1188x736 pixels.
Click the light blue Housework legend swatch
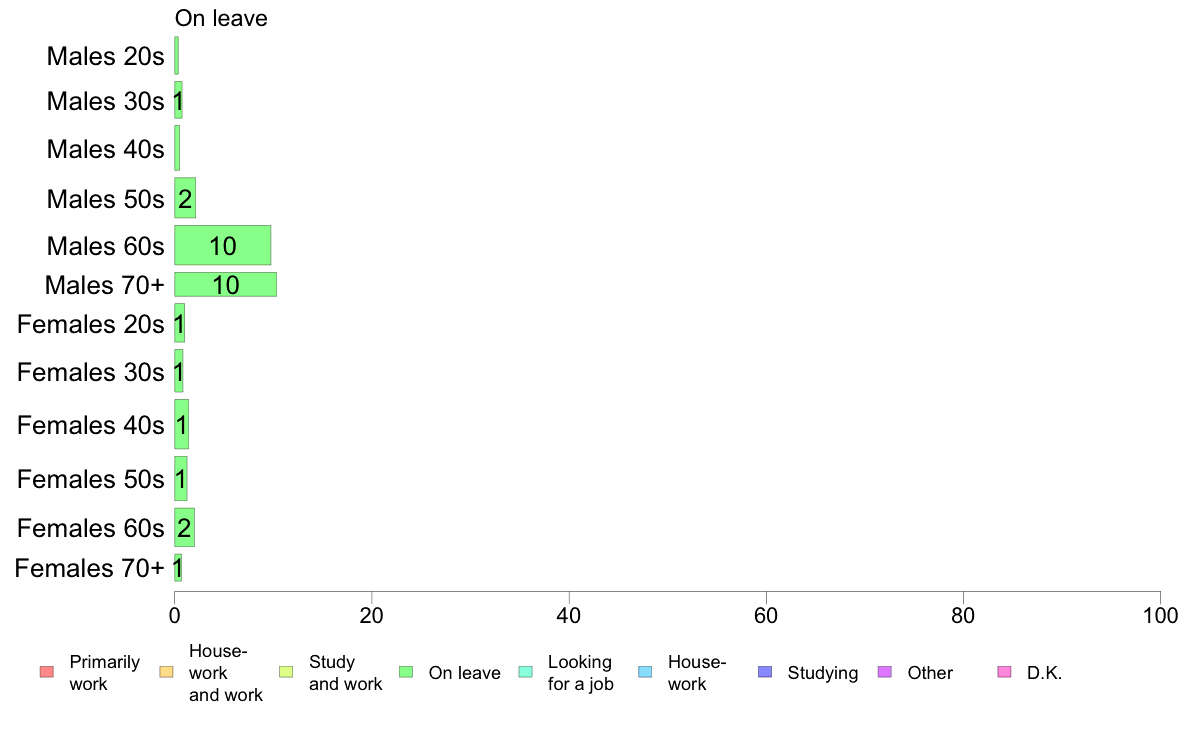coord(646,672)
